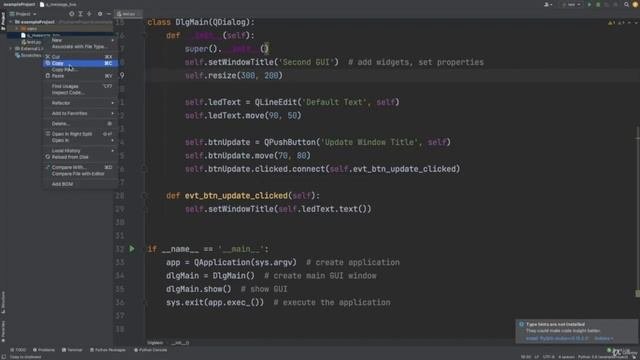Screen dimensions: 640x360
Task: Click 'Second GUI' string in setWindowTitle
Action: click(308, 62)
